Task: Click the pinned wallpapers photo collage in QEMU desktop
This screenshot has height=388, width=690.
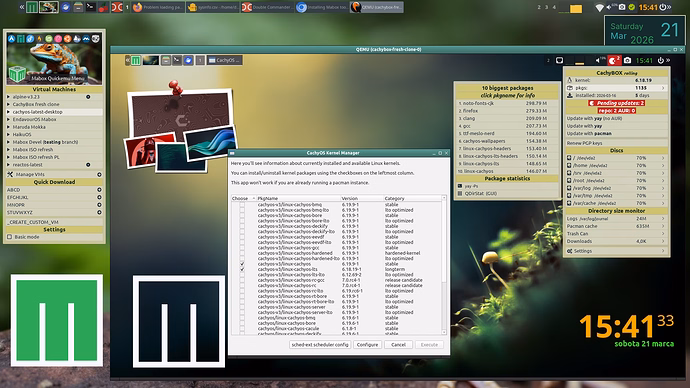Action: pos(181,128)
